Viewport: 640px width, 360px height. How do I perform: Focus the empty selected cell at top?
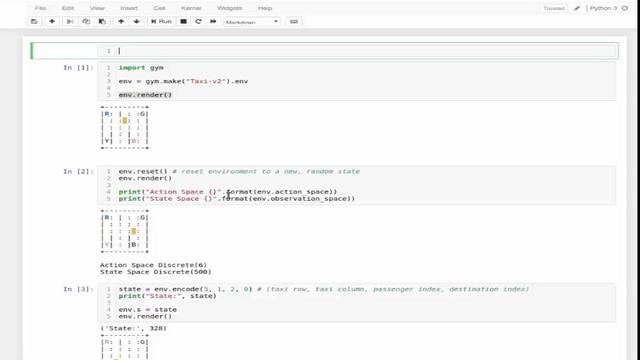click(356, 51)
